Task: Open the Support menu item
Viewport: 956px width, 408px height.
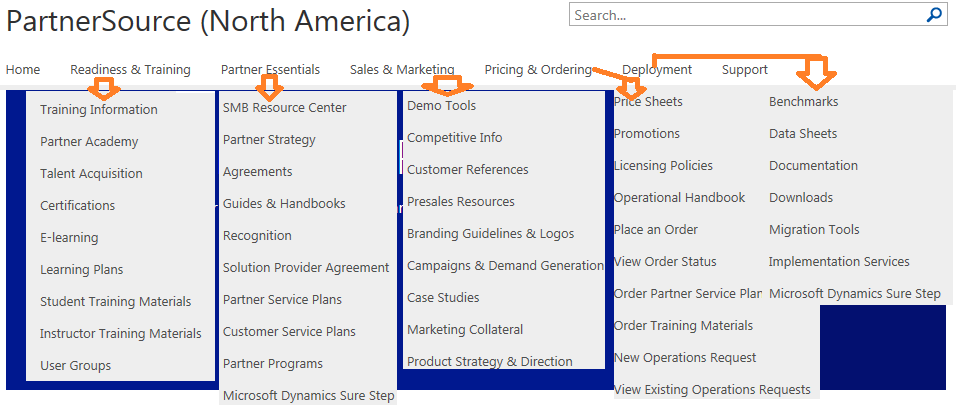Action: (744, 70)
